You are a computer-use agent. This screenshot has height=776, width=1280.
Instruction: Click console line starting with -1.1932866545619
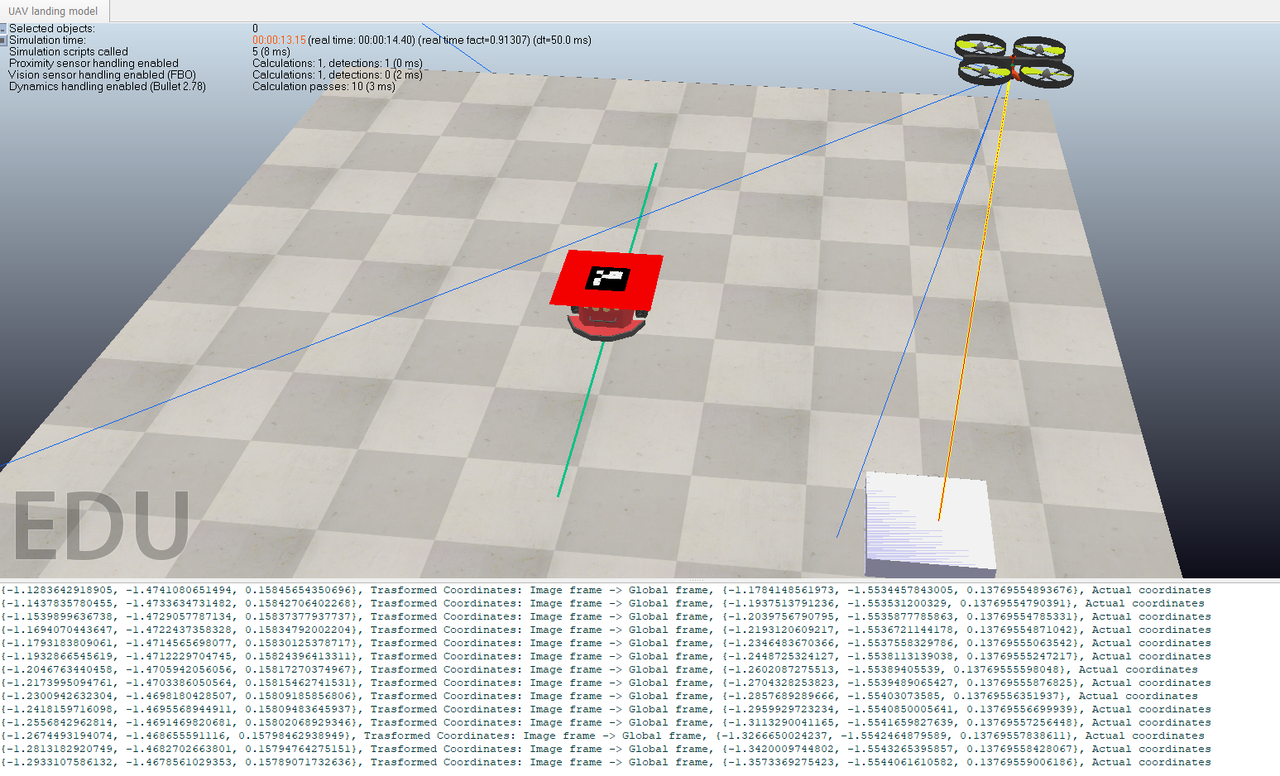606,656
